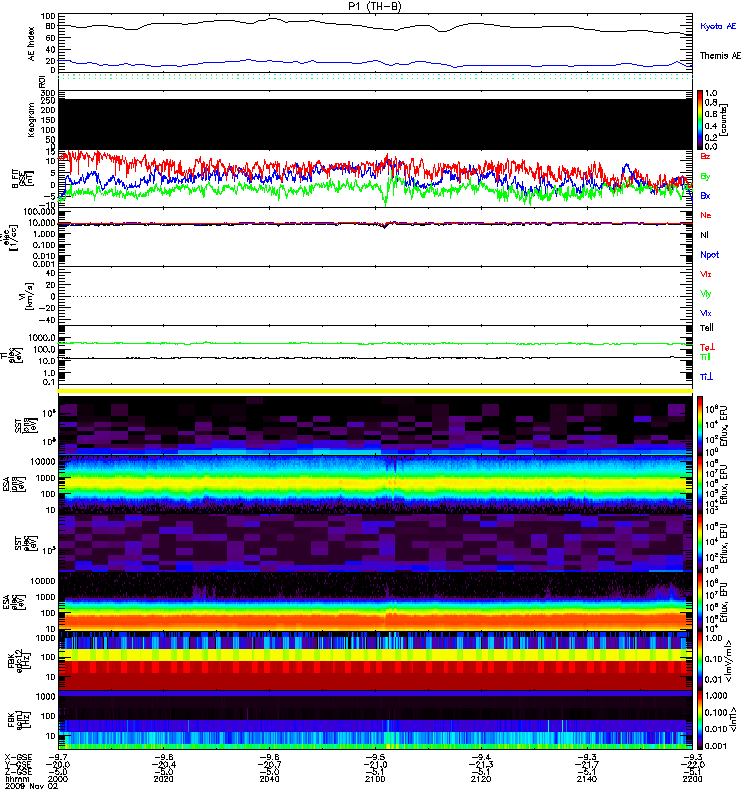
Task: Select the Themis AE legend label
Action: (720, 56)
